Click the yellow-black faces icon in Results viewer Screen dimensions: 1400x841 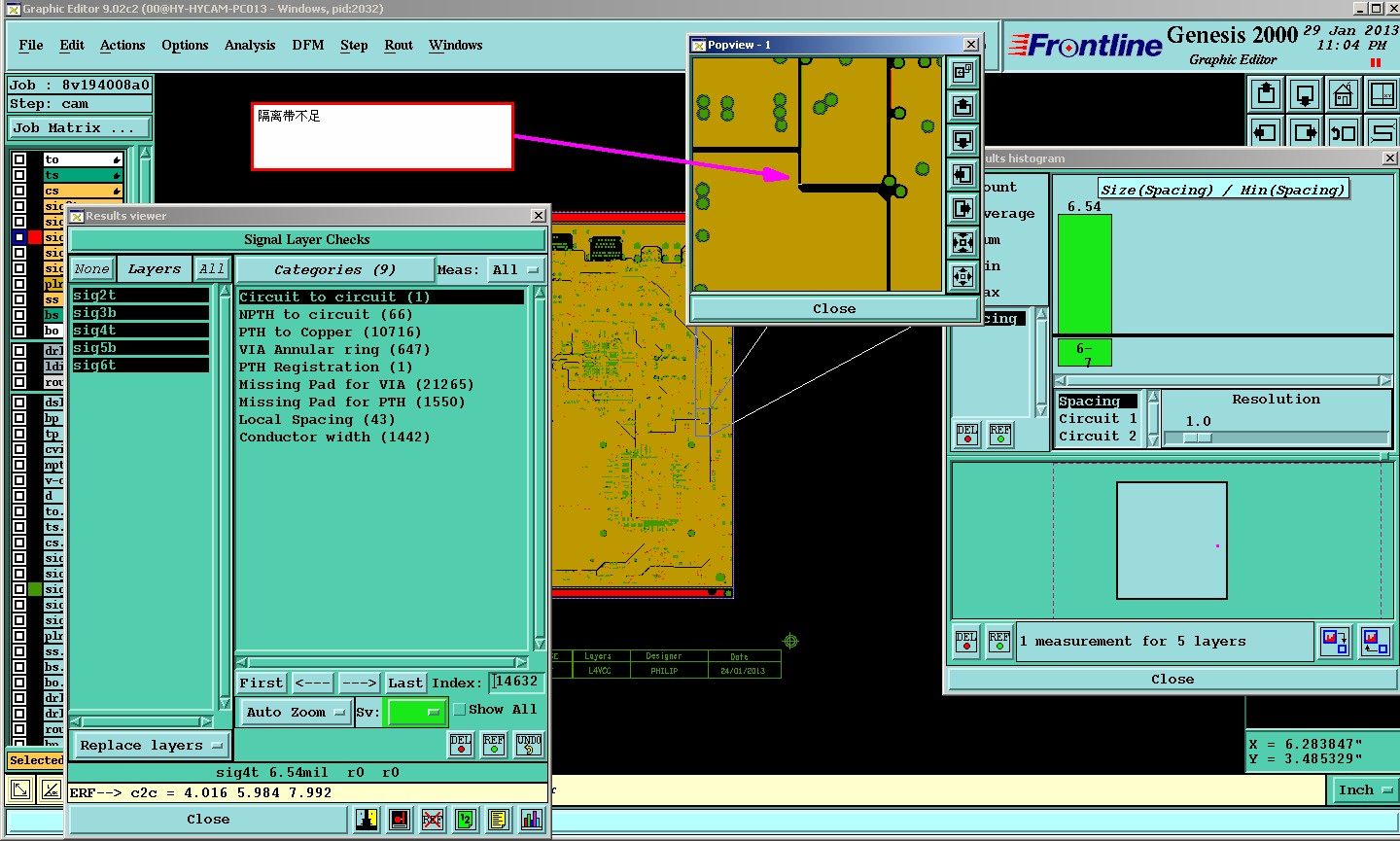[366, 820]
